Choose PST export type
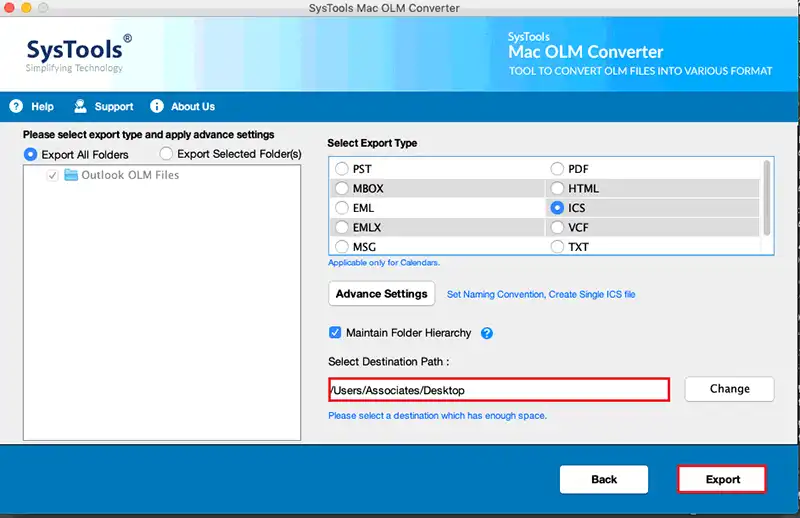Image resolution: width=800 pixels, height=518 pixels. [342, 168]
